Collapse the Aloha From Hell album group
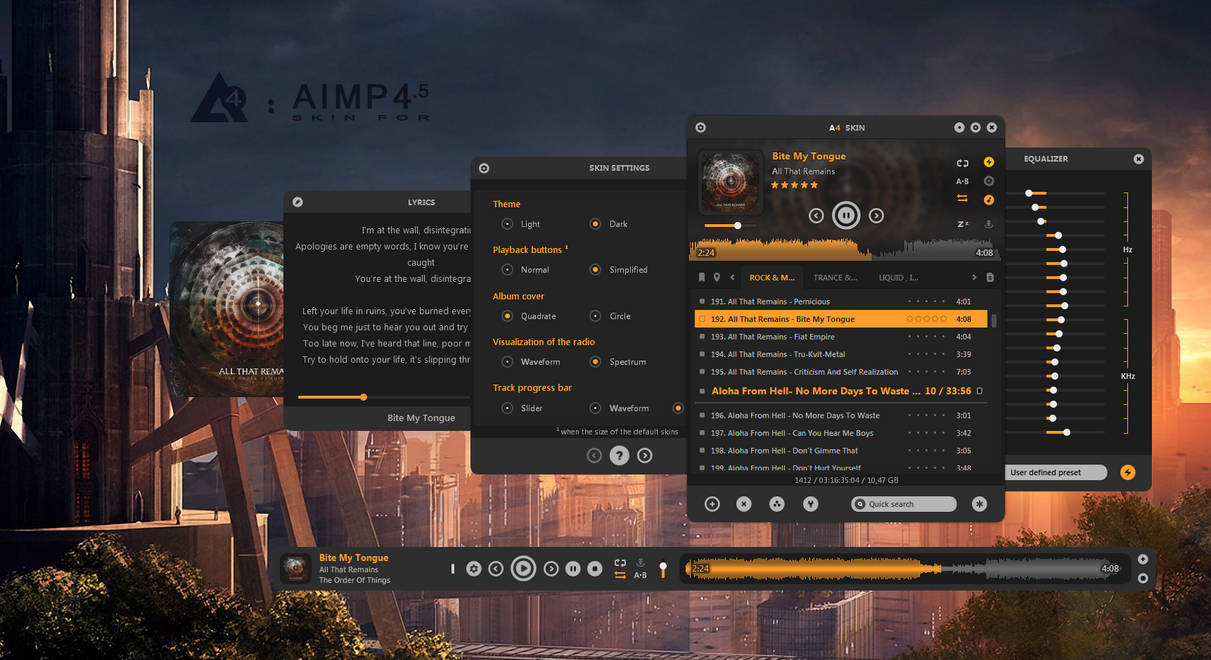 tap(980, 391)
